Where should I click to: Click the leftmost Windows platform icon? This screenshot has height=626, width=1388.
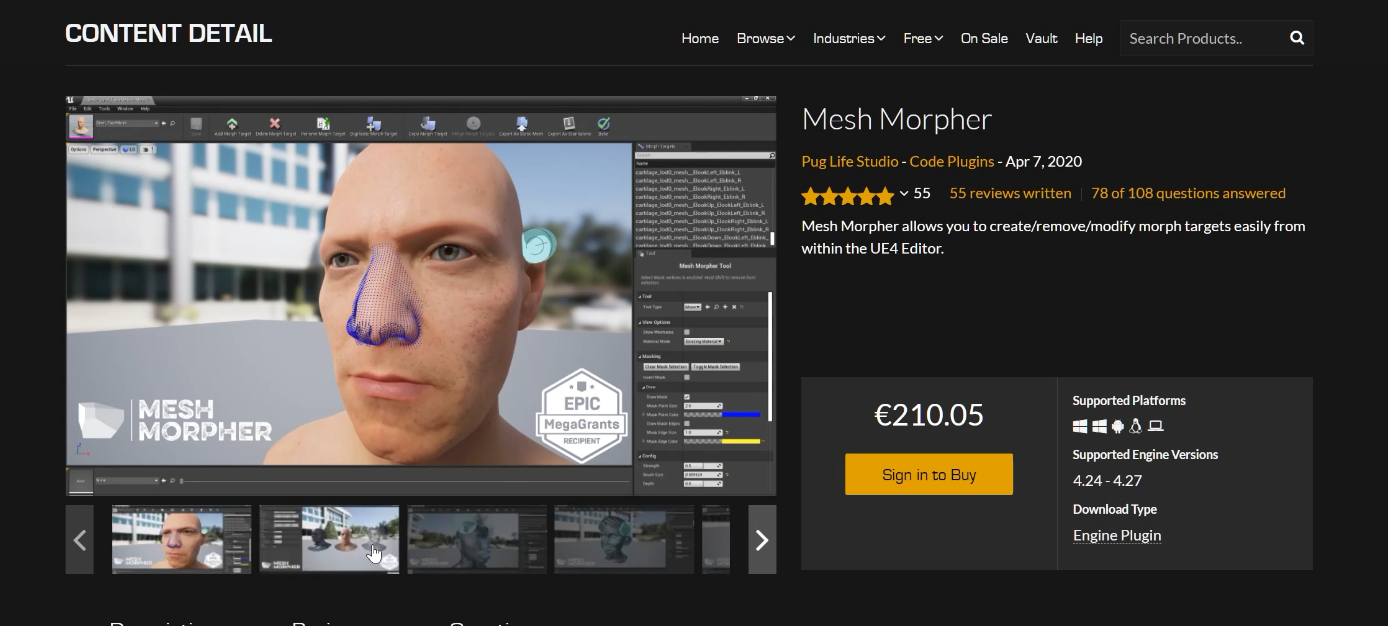[1080, 426]
